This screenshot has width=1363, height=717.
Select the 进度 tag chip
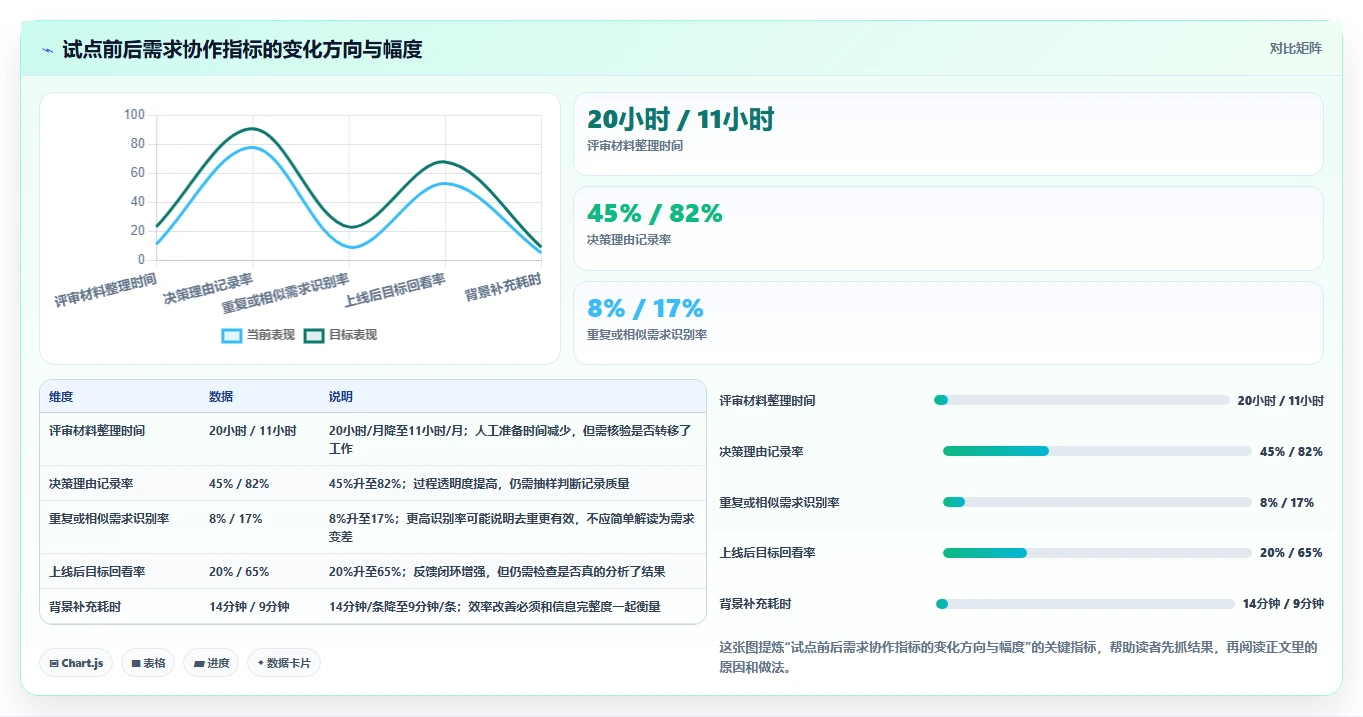(x=211, y=663)
